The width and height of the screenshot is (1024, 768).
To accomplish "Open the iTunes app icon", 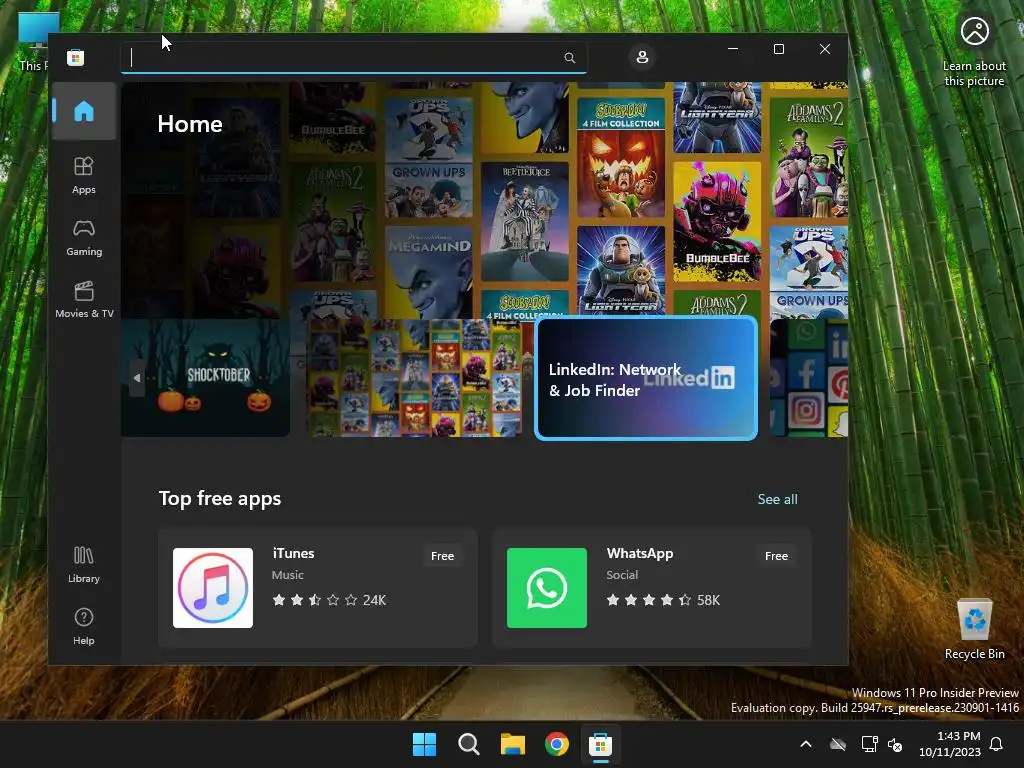I will [x=213, y=588].
